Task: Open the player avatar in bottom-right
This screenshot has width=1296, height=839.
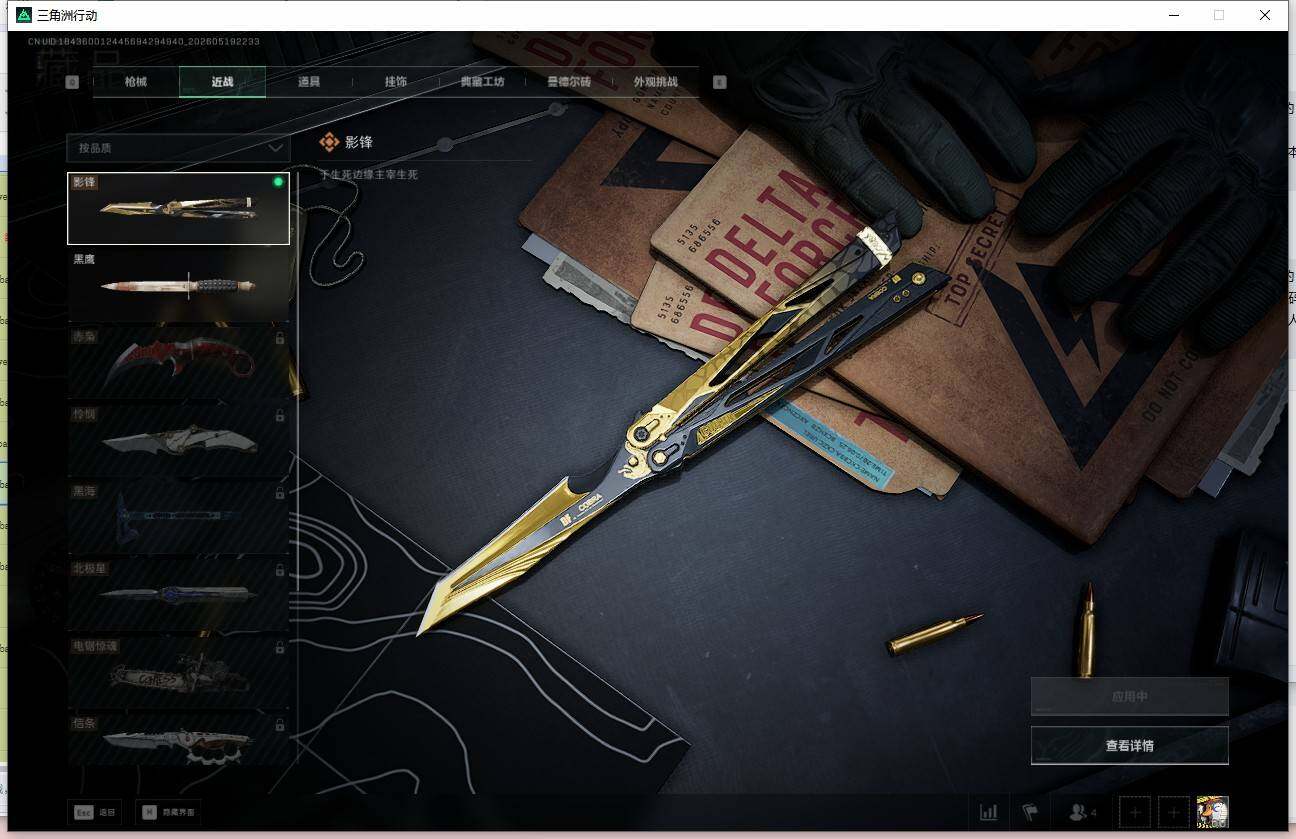Action: tap(1213, 812)
